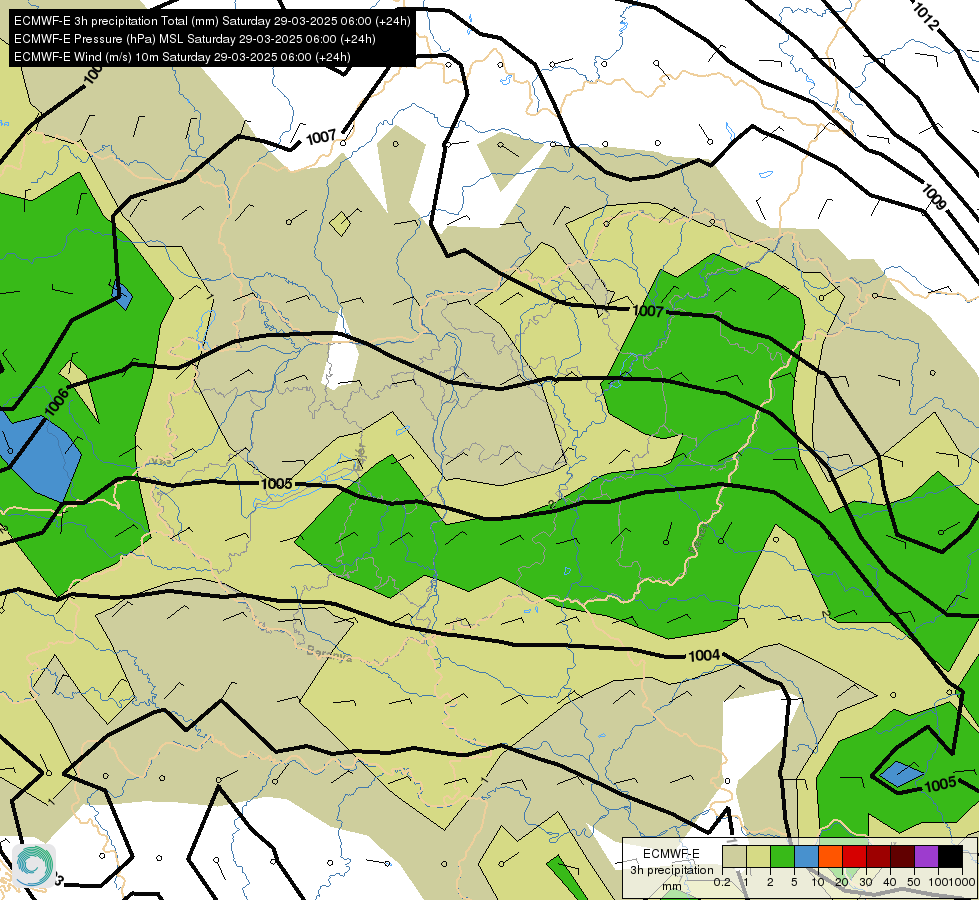Click the 1005 label beside small blue patch
979x900 pixels.
tap(940, 784)
